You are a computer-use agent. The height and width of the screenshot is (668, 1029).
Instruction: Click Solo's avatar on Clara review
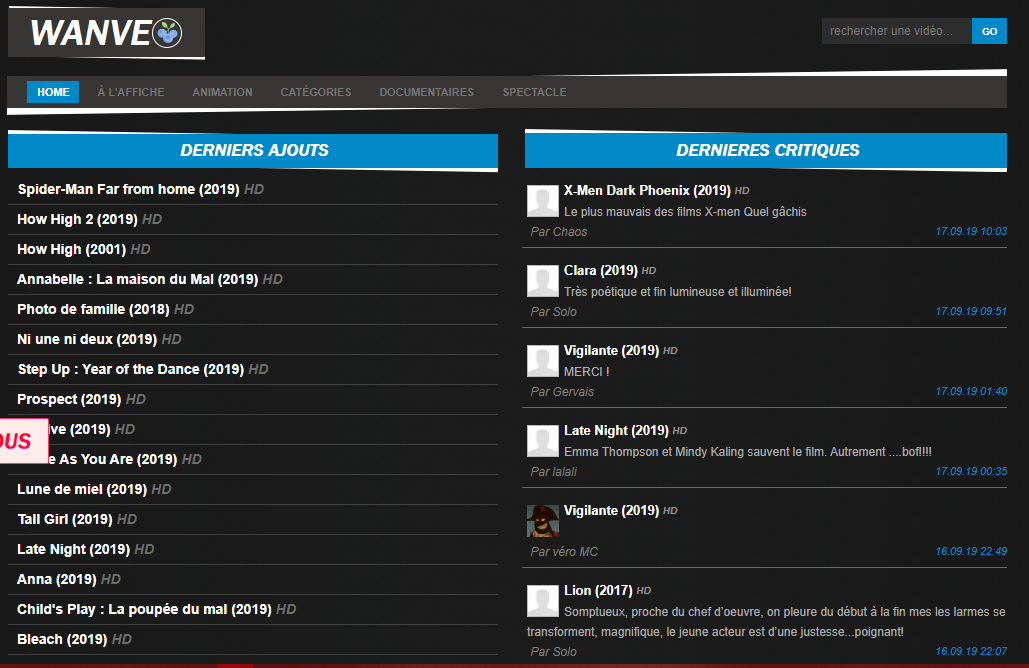coord(543,281)
